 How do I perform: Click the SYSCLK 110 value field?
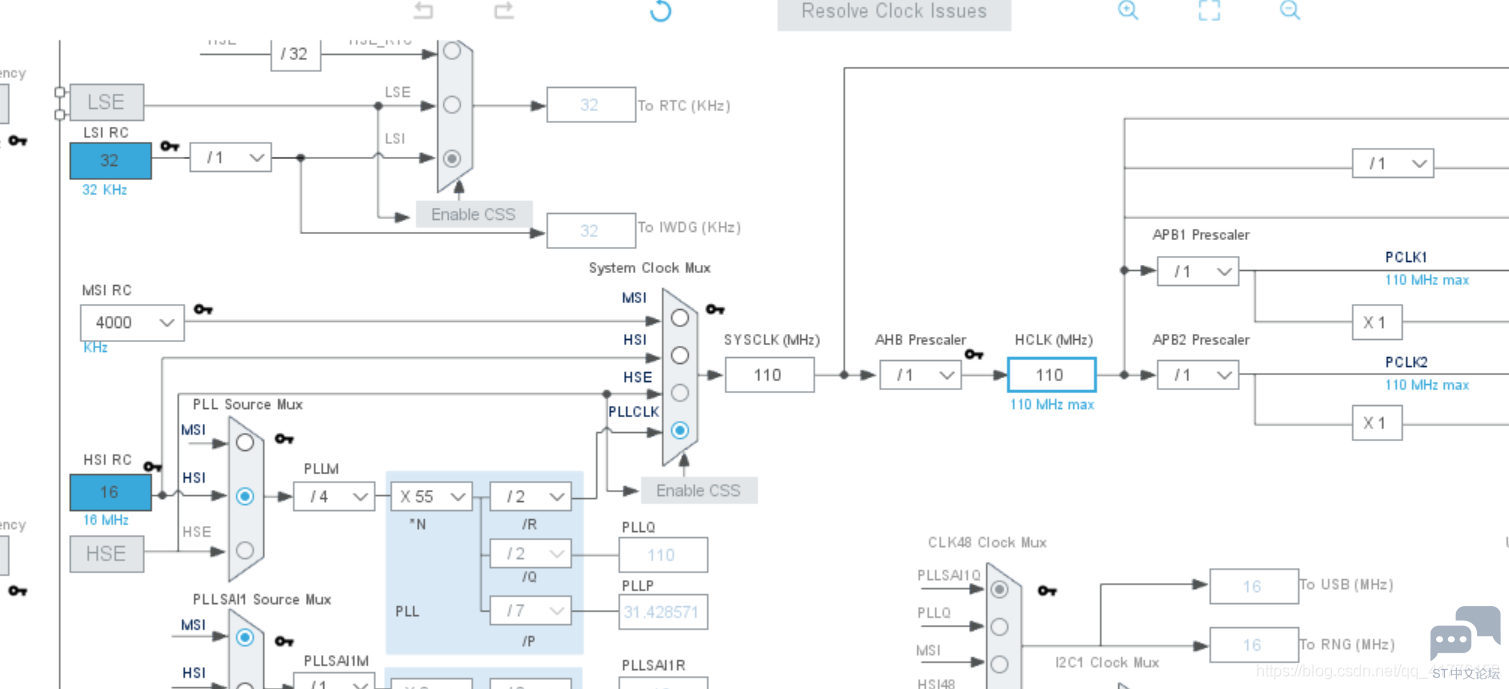tap(769, 375)
